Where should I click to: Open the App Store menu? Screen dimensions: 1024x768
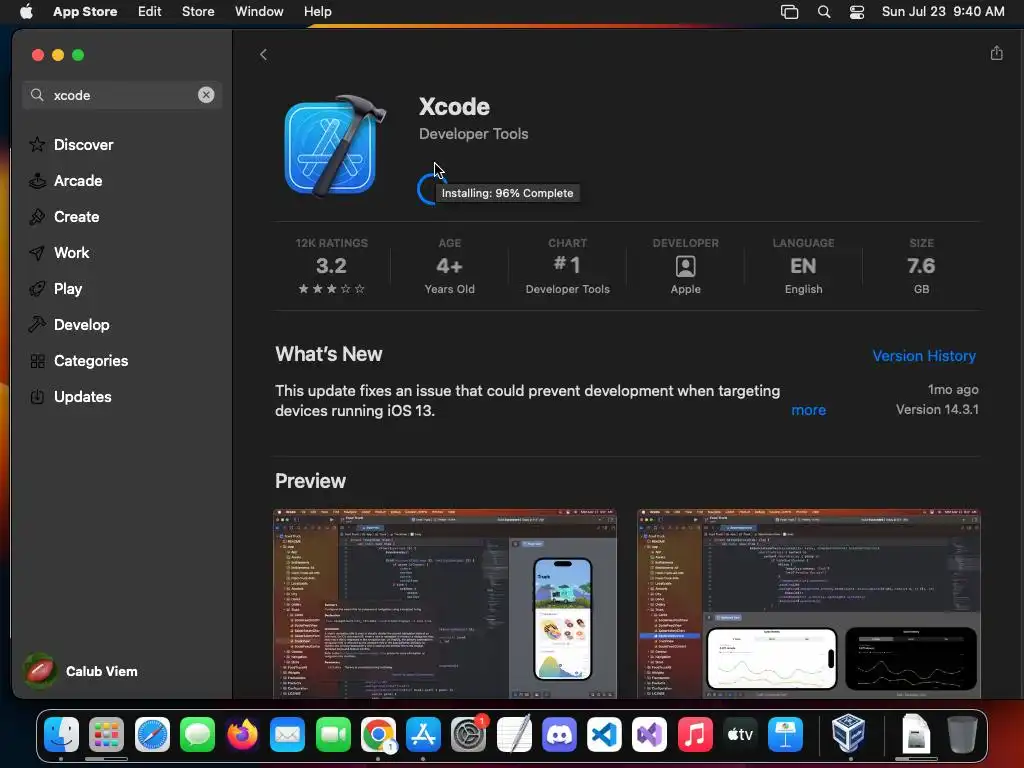pyautogui.click(x=85, y=11)
